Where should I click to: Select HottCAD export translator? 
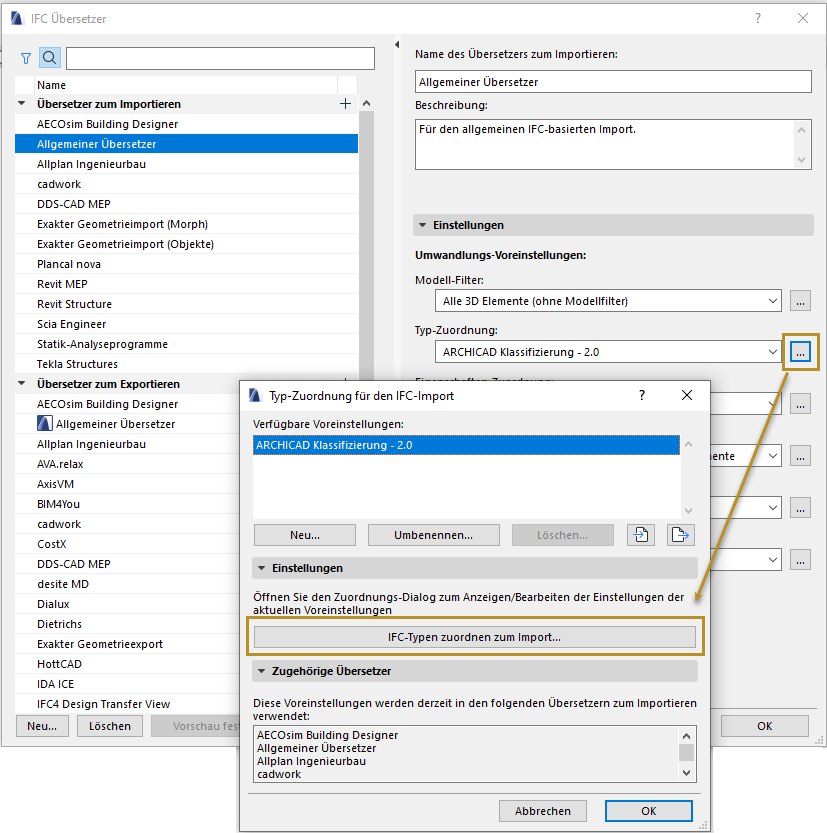127,664
